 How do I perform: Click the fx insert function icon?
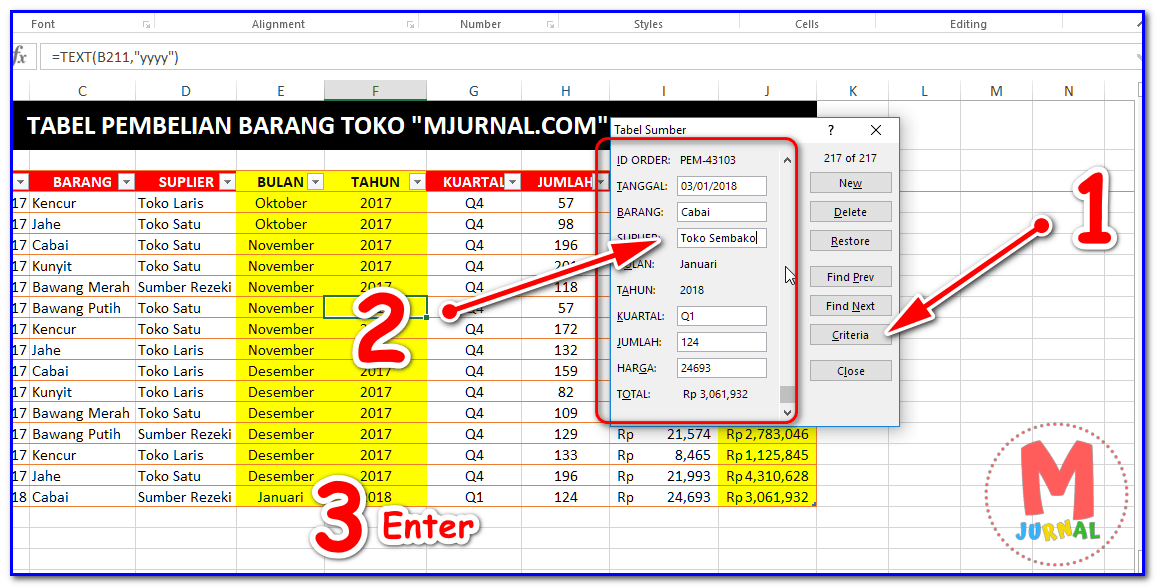20,57
